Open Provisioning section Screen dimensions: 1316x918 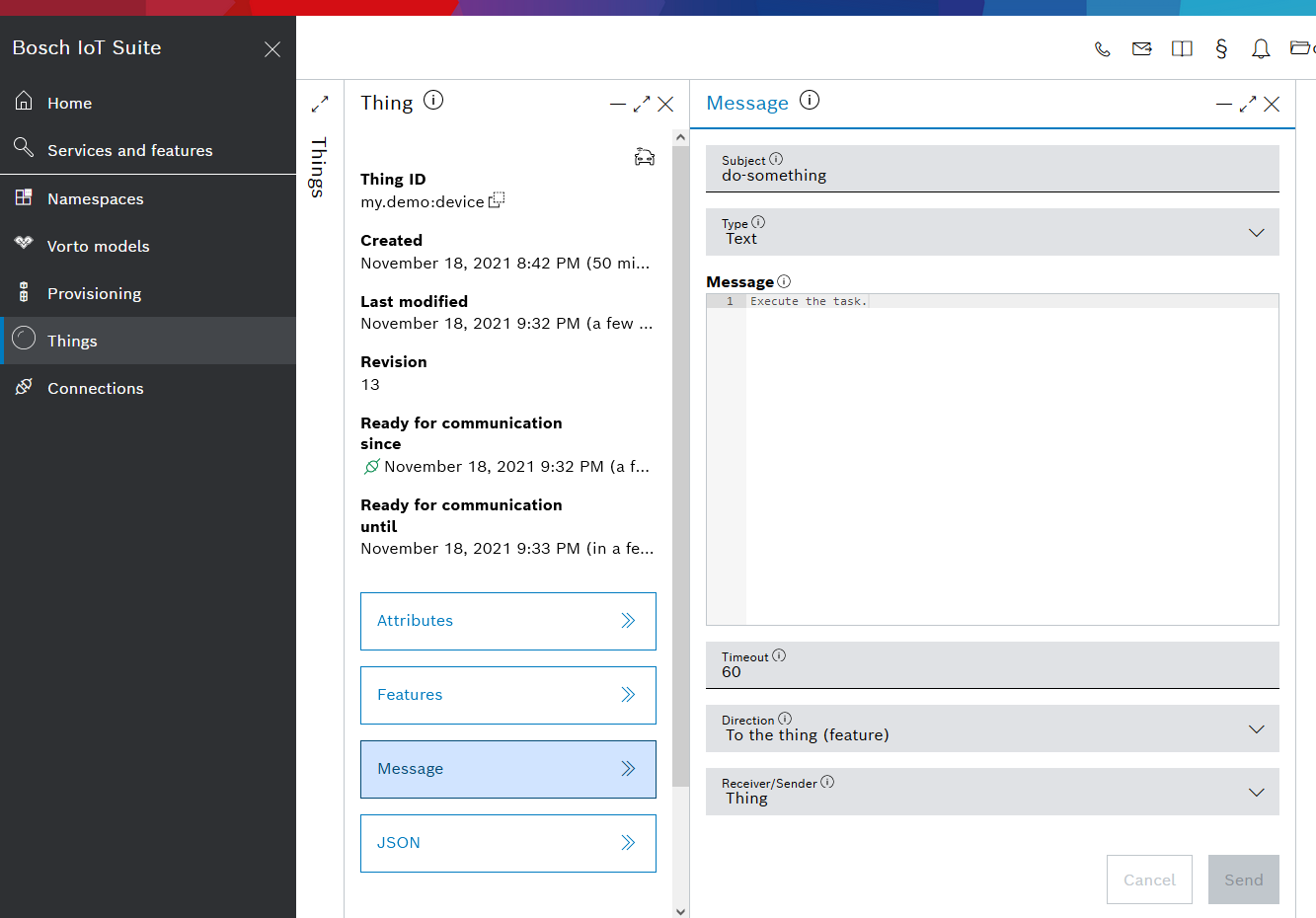(148, 293)
